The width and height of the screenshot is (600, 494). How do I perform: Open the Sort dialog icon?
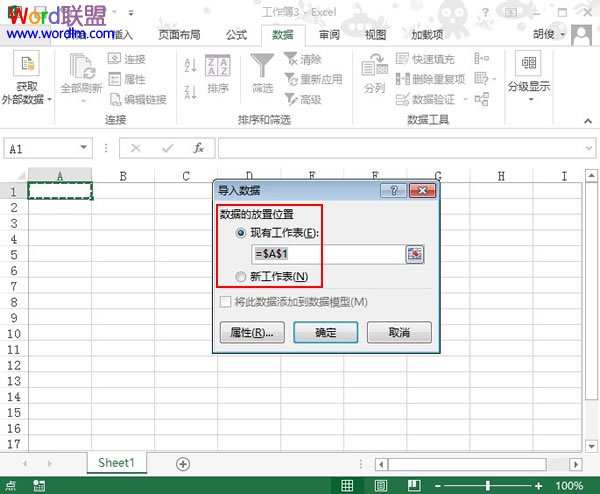[218, 65]
